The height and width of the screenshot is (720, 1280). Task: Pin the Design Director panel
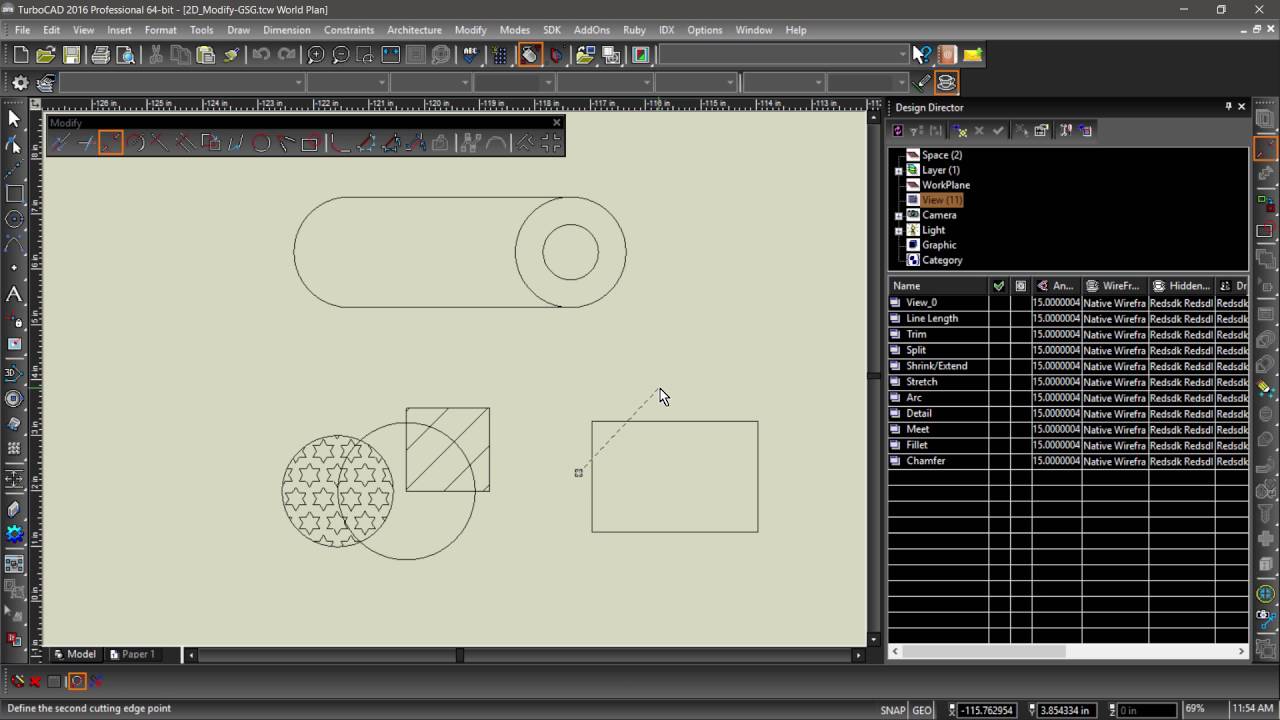click(x=1228, y=107)
